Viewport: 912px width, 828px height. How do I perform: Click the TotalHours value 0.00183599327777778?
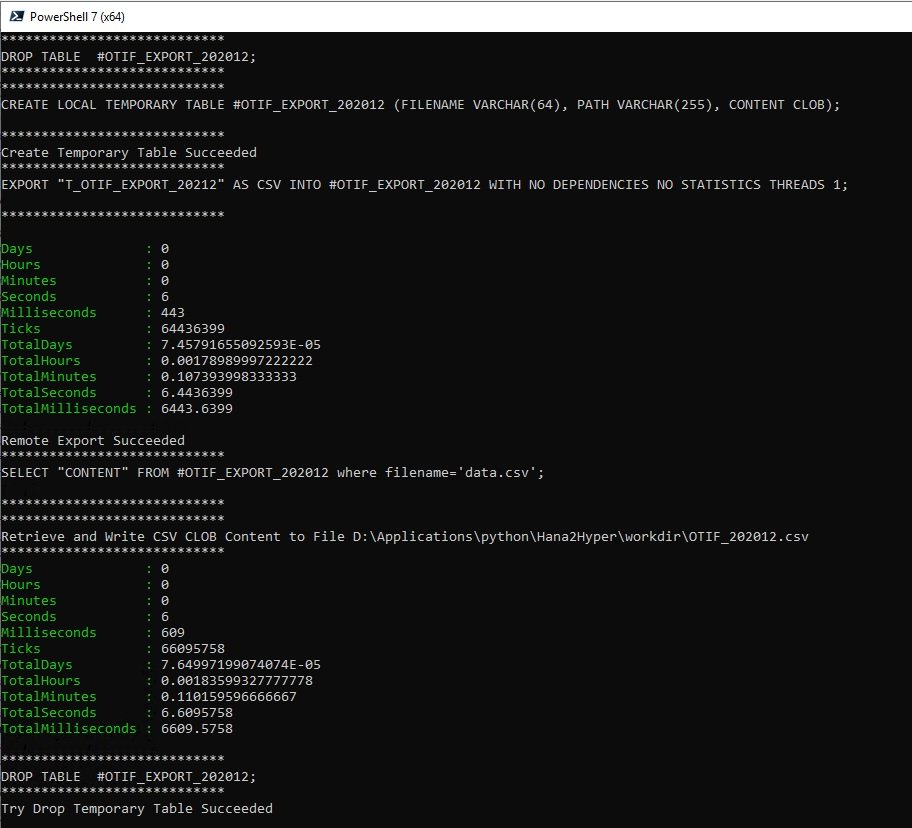pyautogui.click(x=237, y=680)
